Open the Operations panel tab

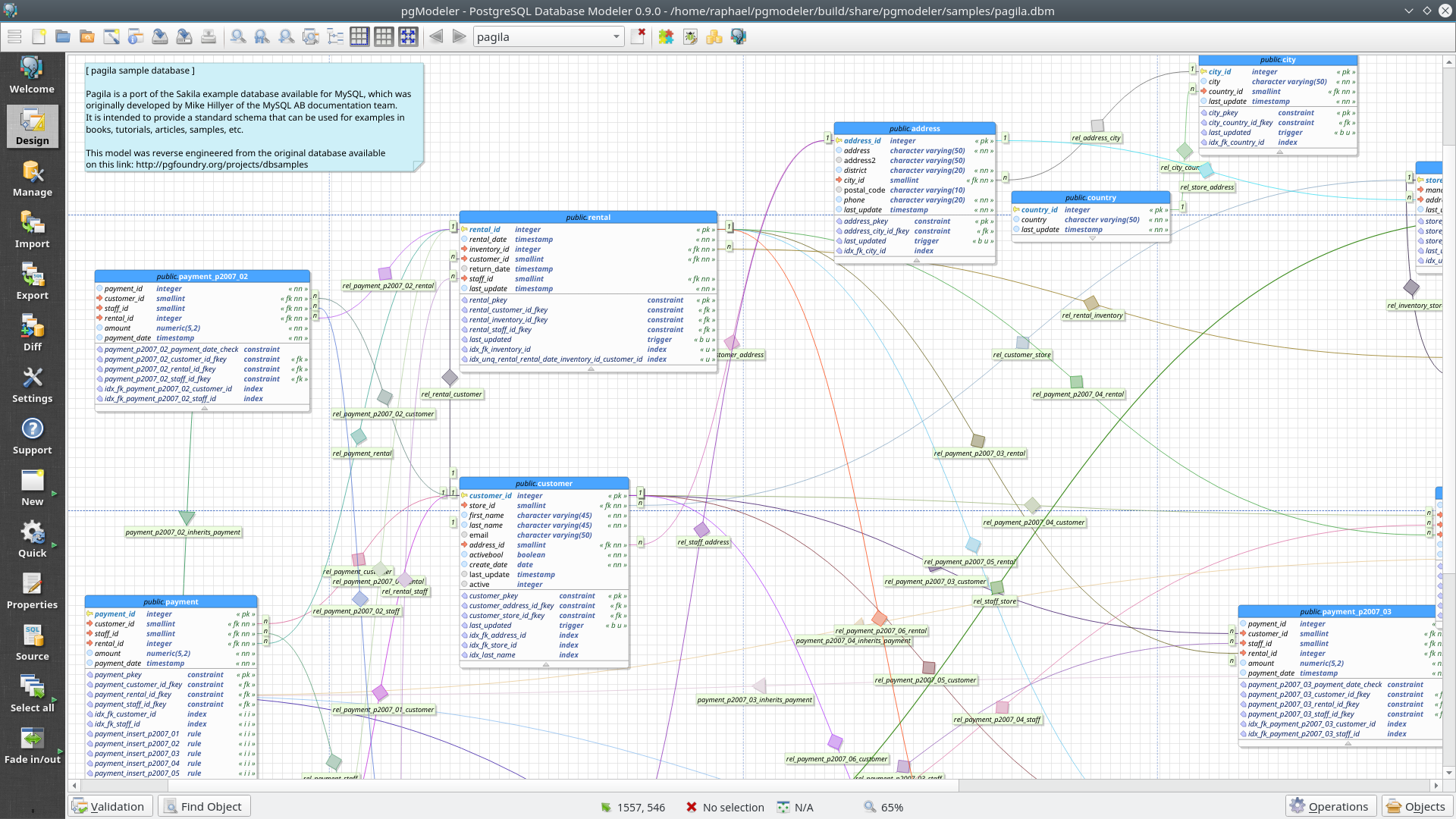[x=1330, y=806]
